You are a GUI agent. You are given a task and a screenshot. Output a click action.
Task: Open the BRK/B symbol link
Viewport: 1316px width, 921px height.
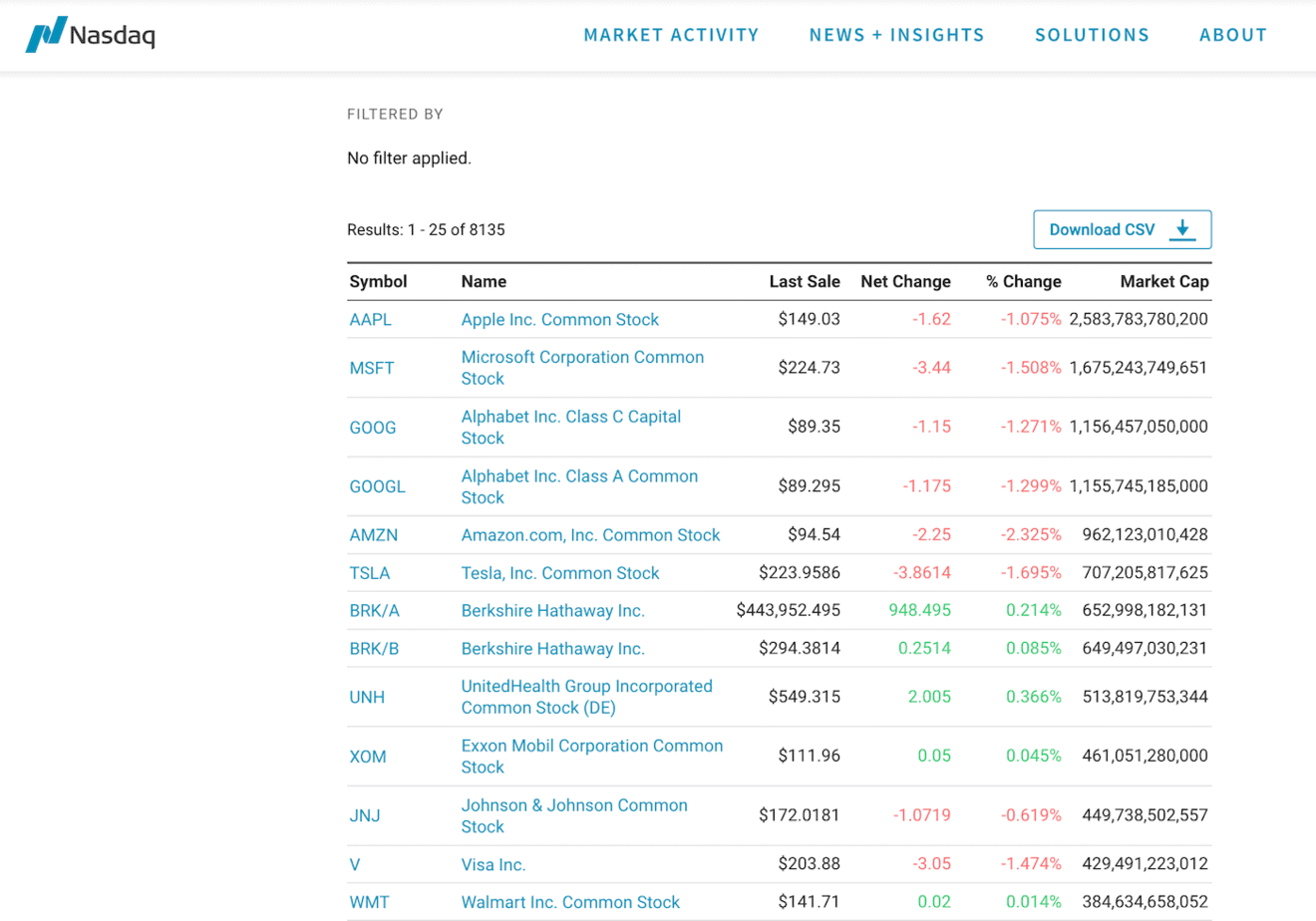[374, 649]
